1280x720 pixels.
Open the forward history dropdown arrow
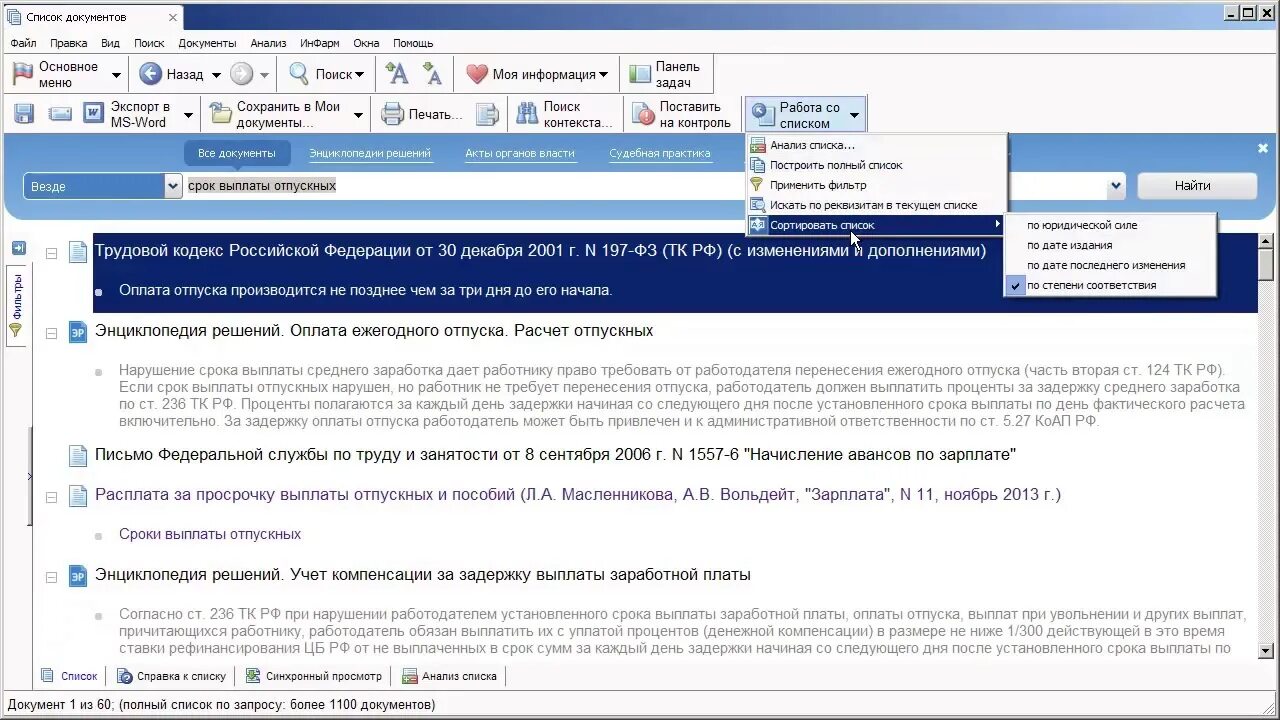click(265, 75)
